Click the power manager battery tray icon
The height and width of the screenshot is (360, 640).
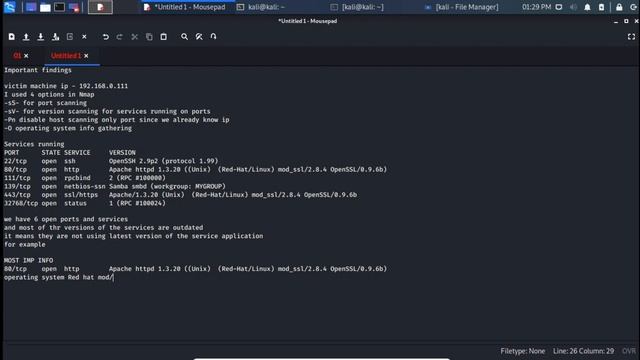point(601,7)
